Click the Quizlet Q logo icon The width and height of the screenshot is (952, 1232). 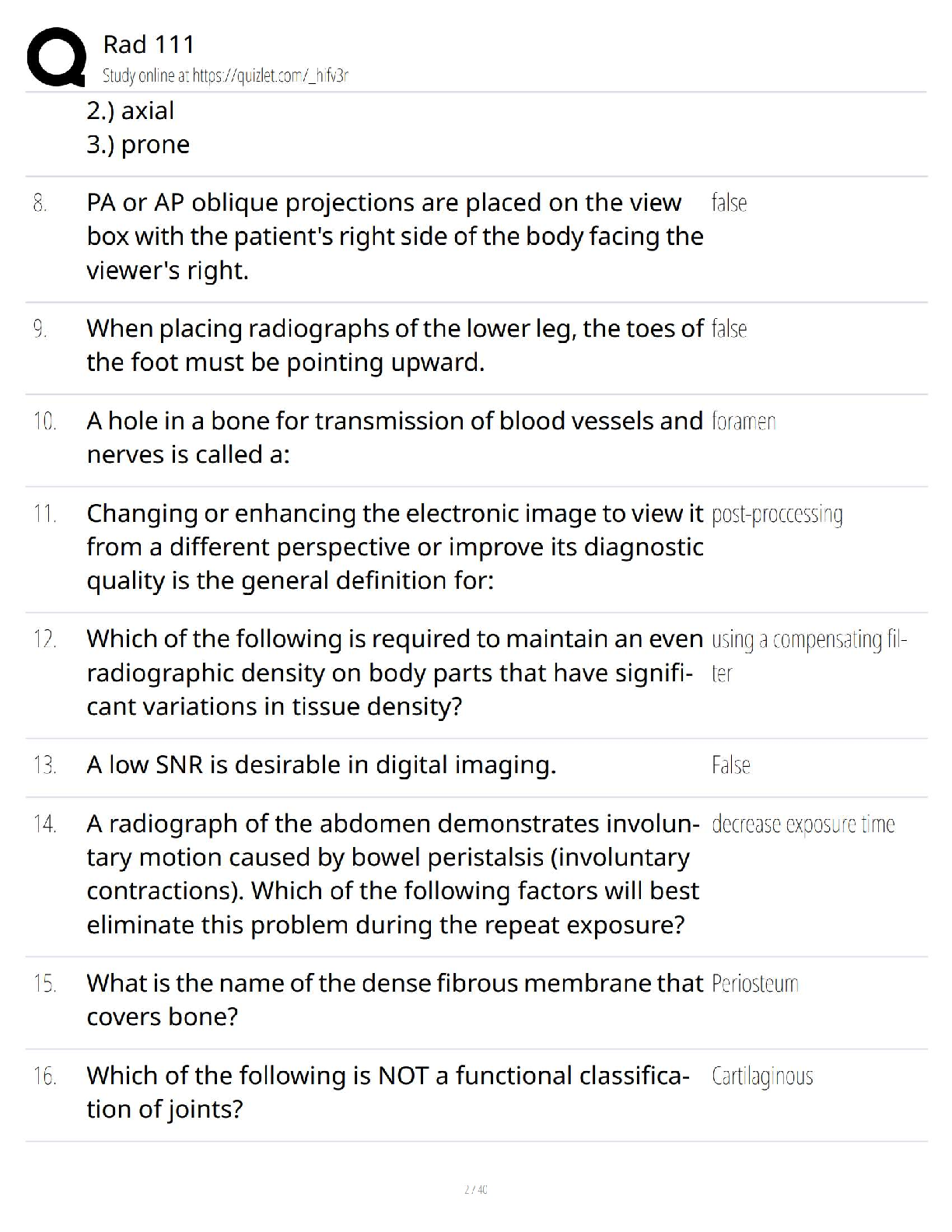(56, 56)
